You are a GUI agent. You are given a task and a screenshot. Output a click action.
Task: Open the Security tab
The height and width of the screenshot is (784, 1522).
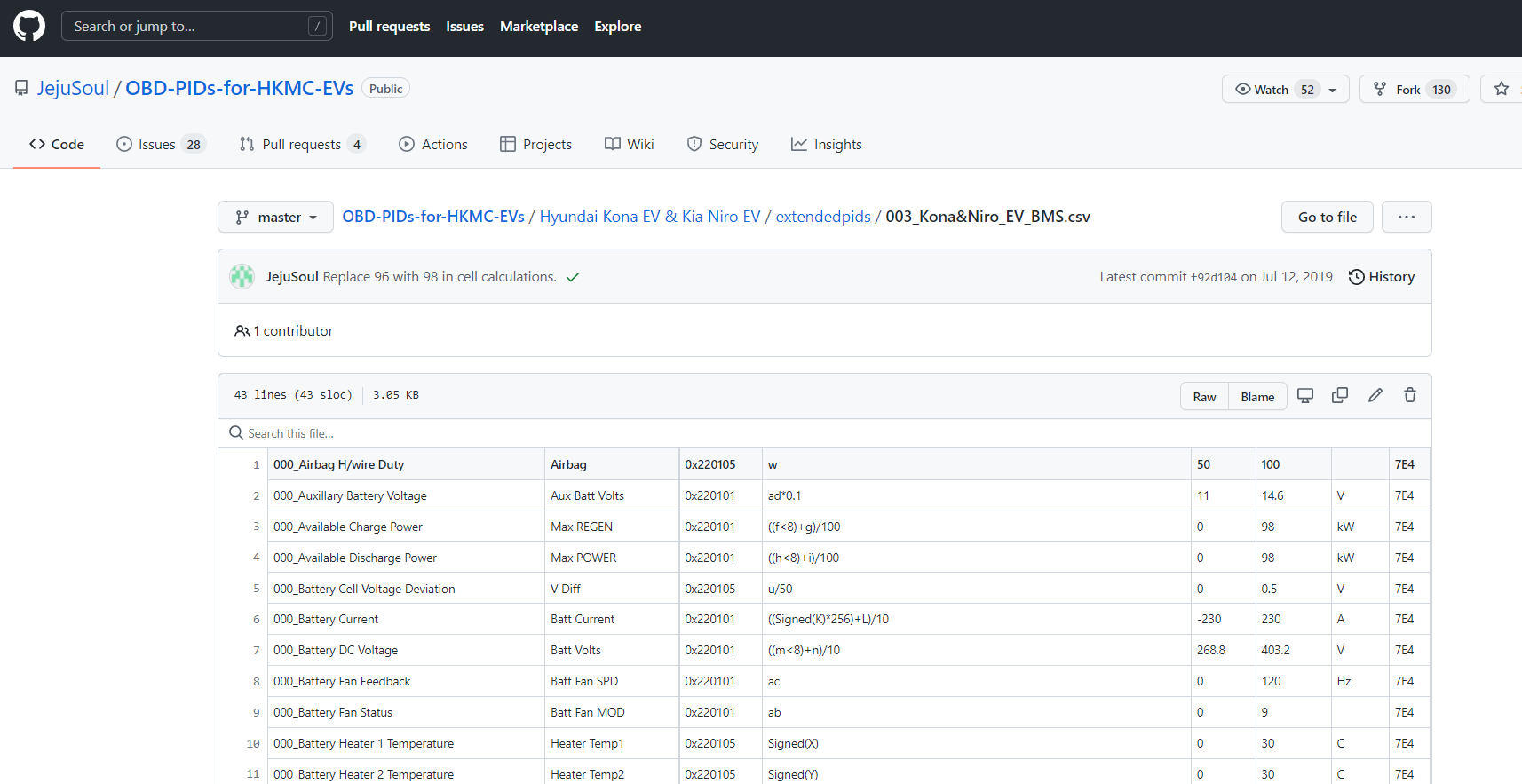click(x=723, y=144)
